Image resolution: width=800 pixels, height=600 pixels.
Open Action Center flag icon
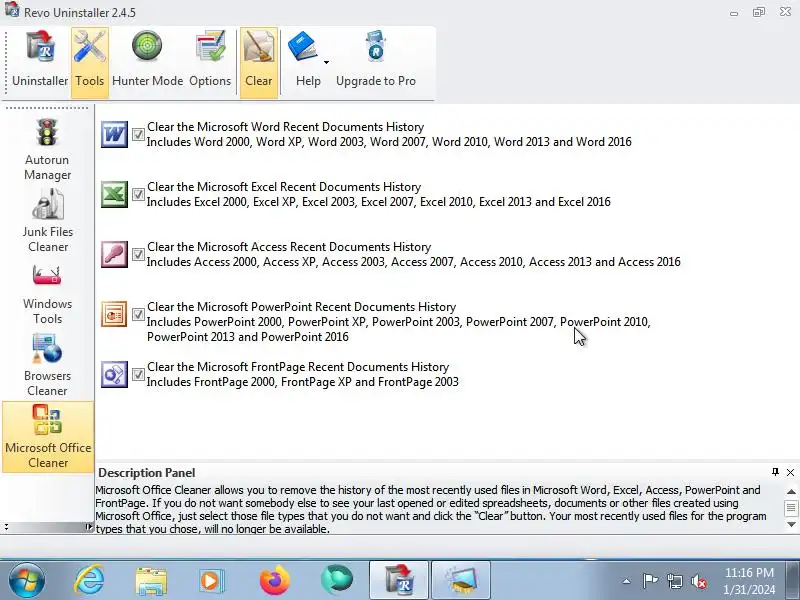[650, 581]
